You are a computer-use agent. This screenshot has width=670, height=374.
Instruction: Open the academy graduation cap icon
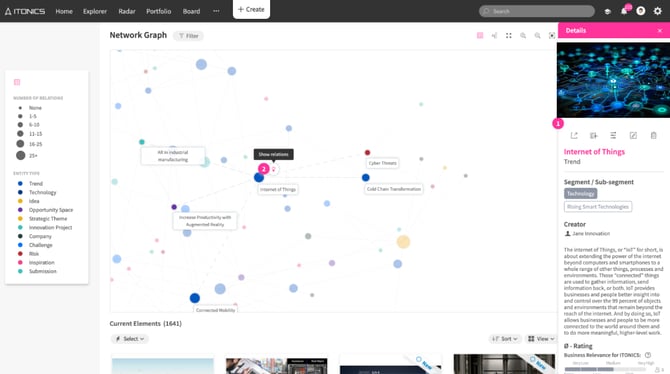point(608,12)
